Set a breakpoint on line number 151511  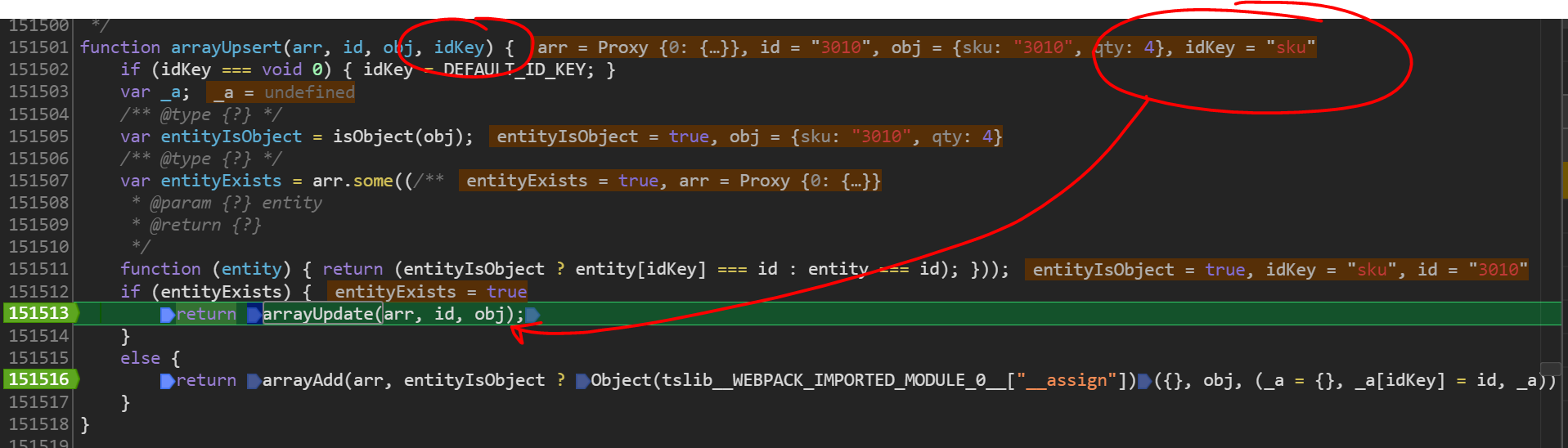[x=38, y=268]
